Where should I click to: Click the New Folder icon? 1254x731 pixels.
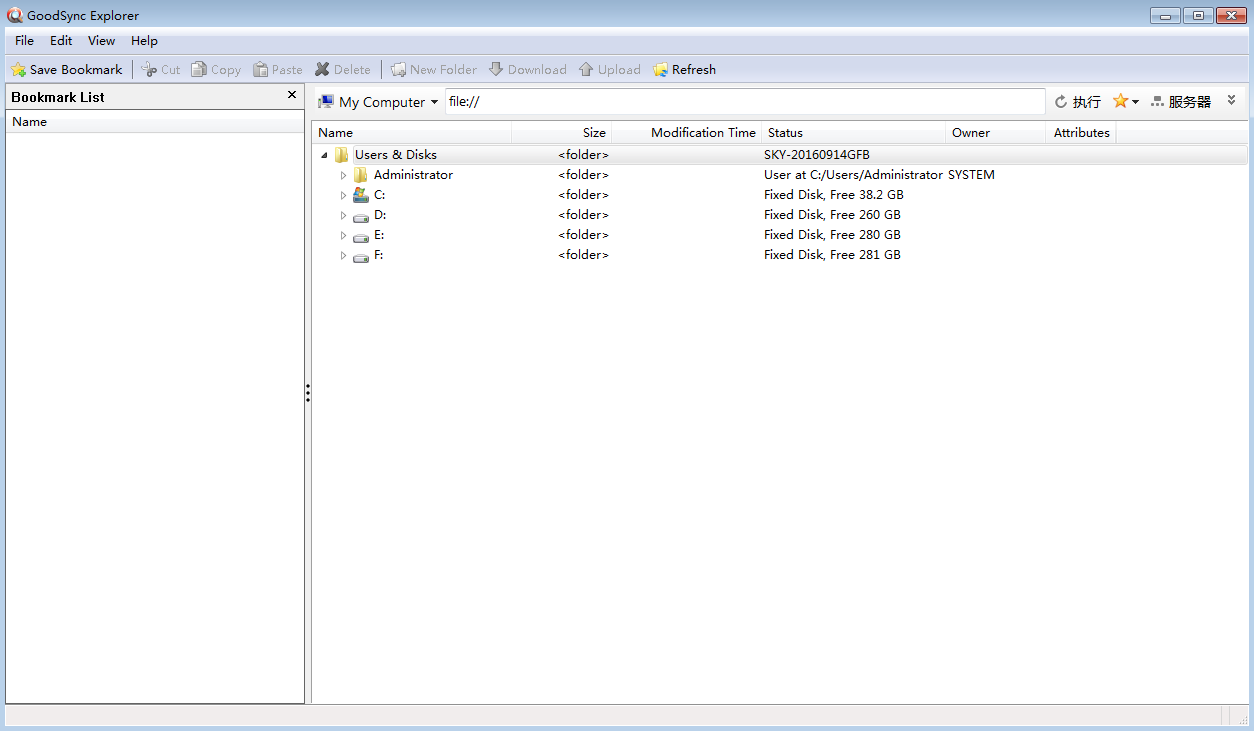[398, 70]
